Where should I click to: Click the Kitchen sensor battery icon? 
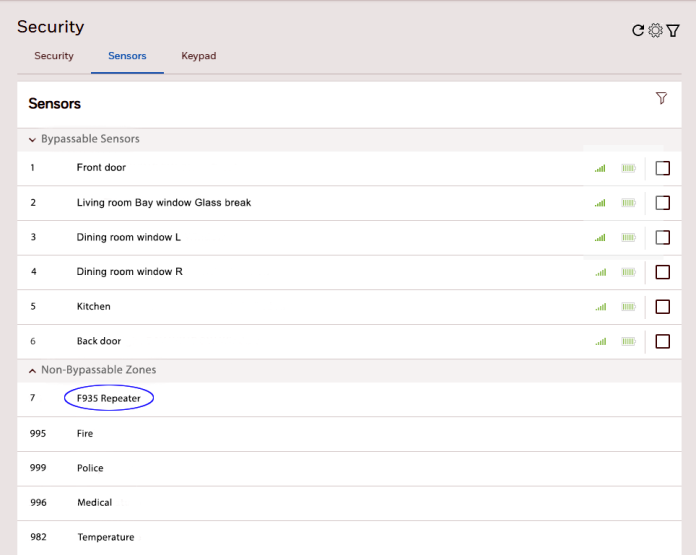click(628, 307)
